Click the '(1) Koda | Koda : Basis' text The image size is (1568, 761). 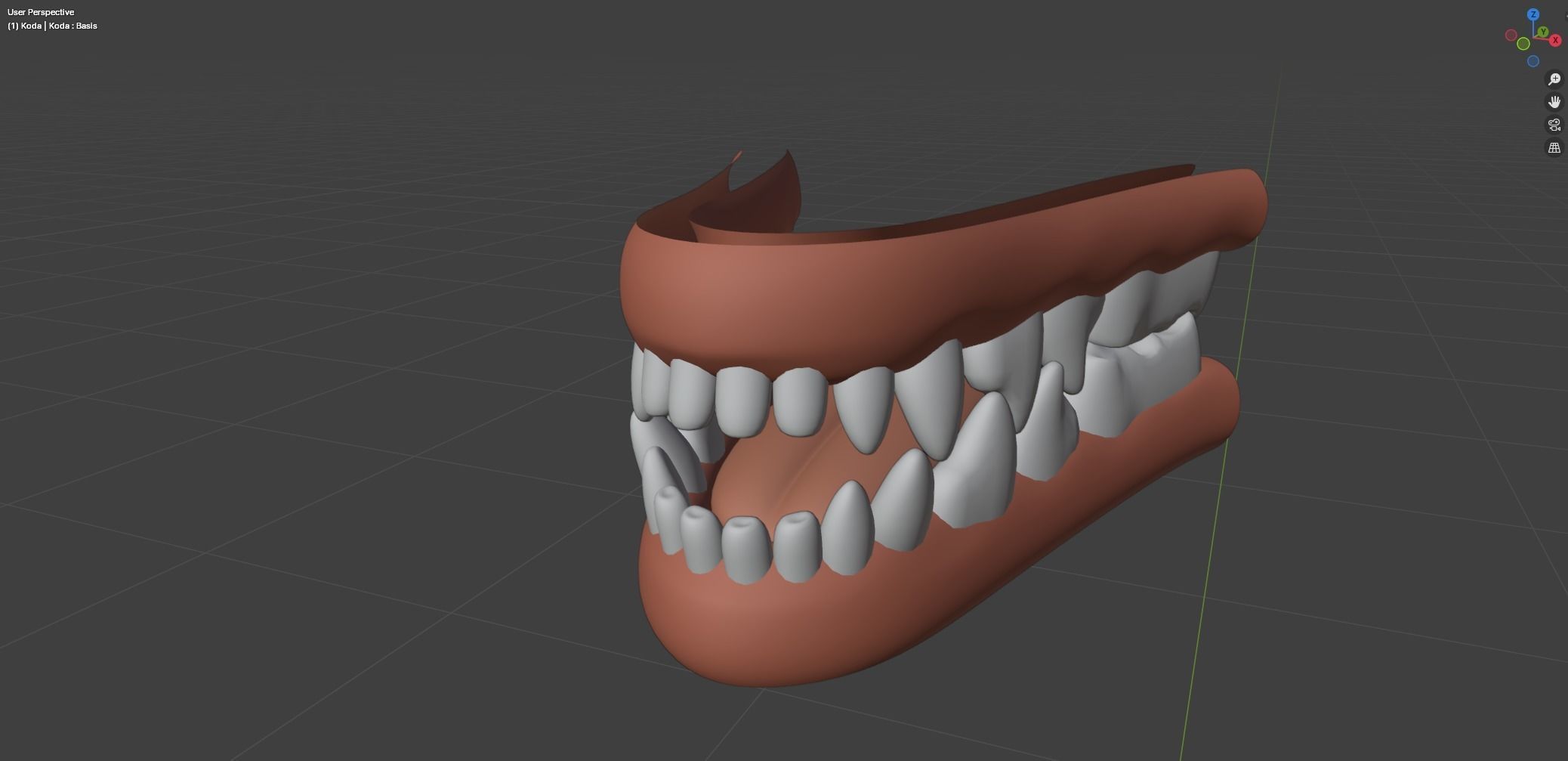click(x=52, y=26)
